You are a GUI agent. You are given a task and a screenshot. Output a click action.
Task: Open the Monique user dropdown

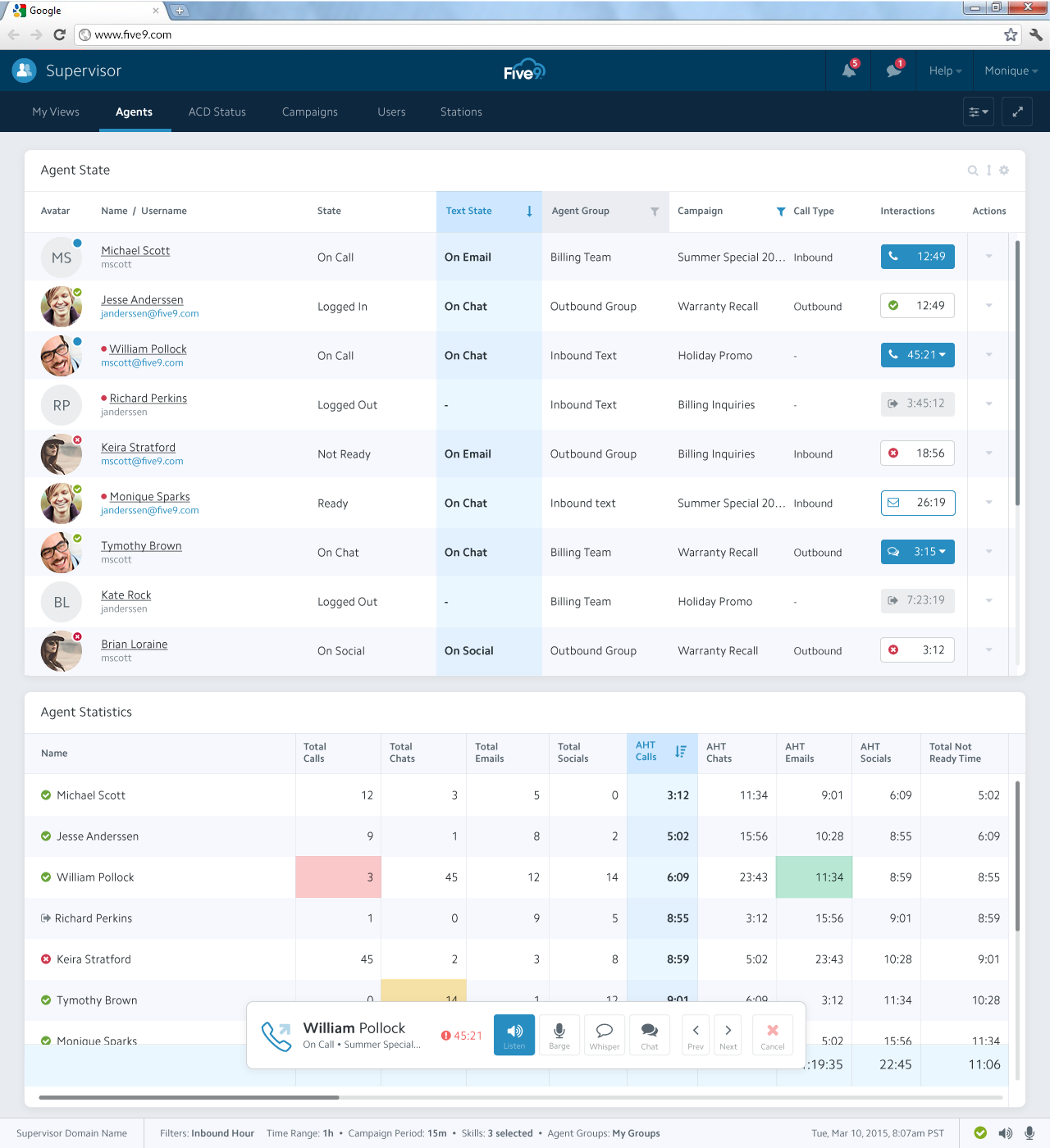(x=1011, y=71)
